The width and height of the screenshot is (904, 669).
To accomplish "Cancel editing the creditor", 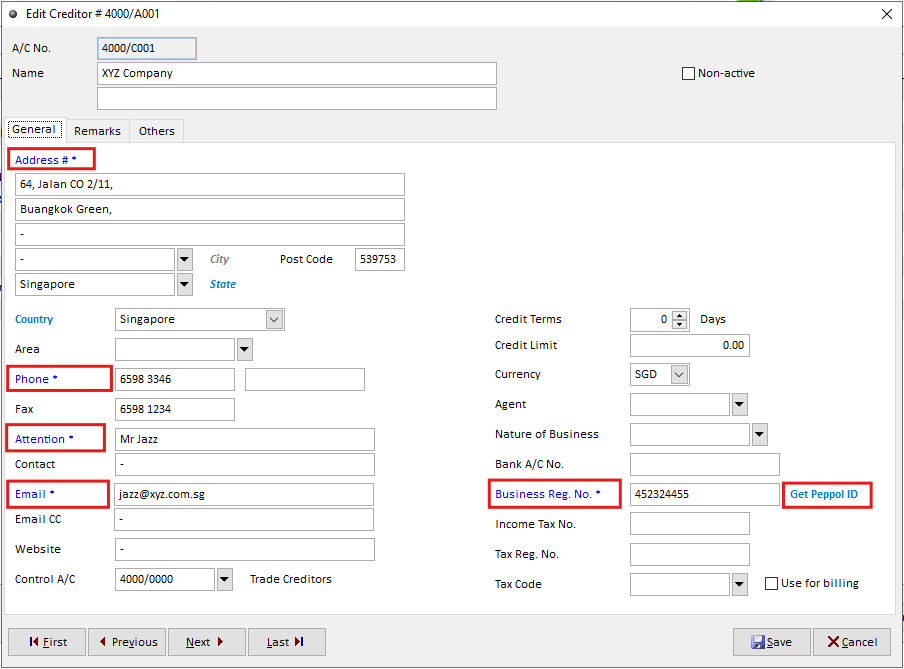I will 852,642.
